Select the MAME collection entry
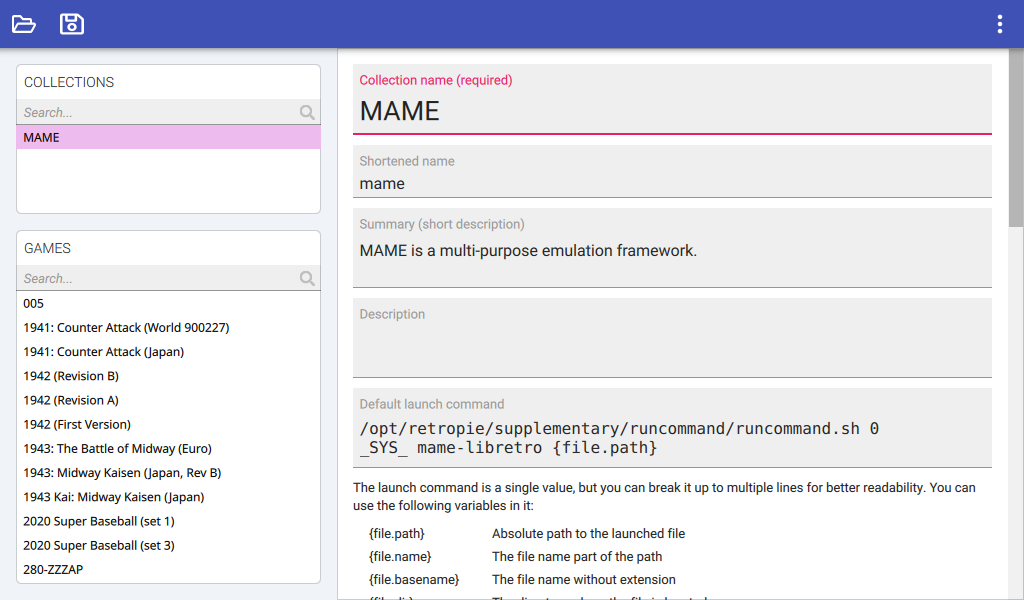The height and width of the screenshot is (600, 1024). [x=168, y=137]
